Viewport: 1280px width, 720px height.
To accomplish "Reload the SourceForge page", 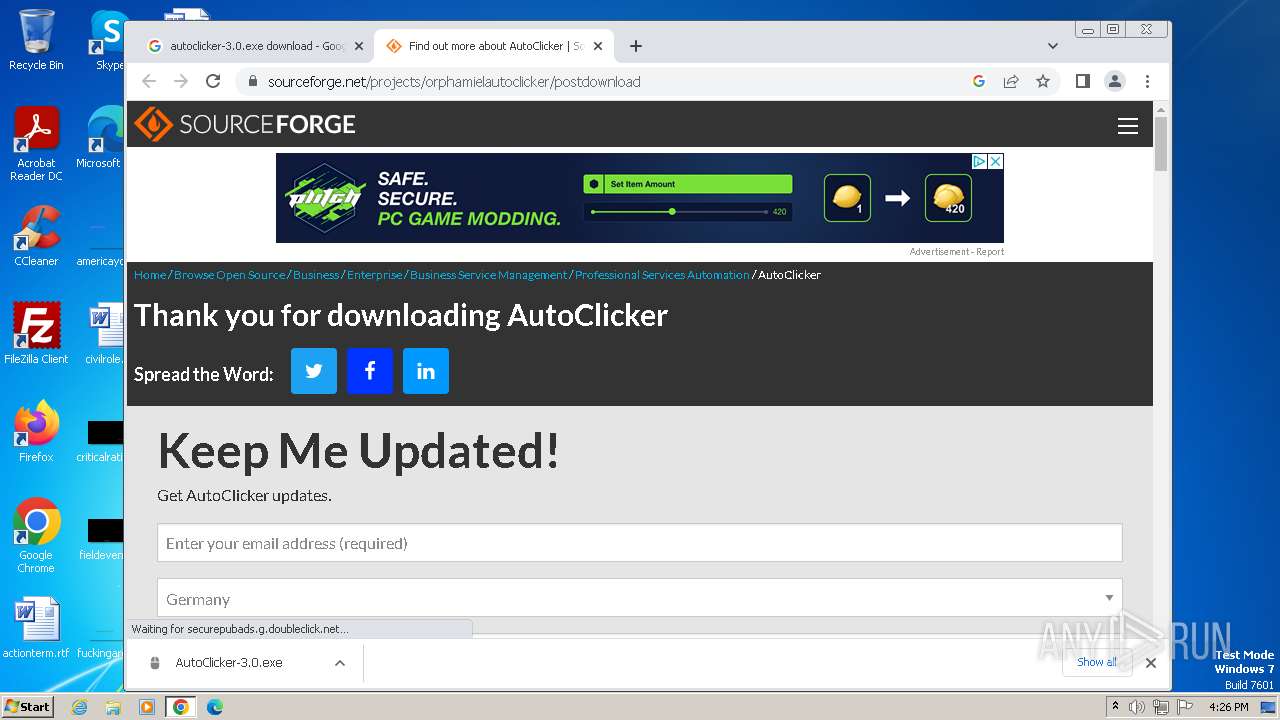I will 213,81.
